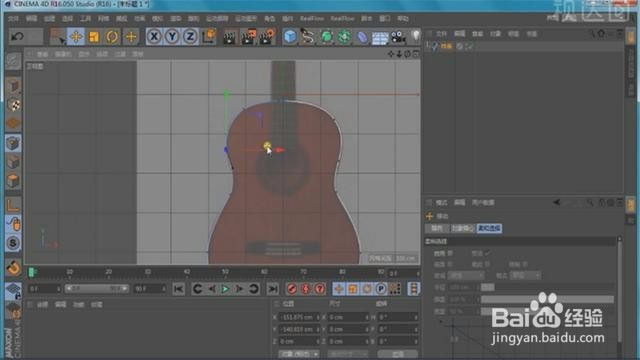Toggle the Z axis lock
Screen dimensions: 640x360
(x=190, y=37)
